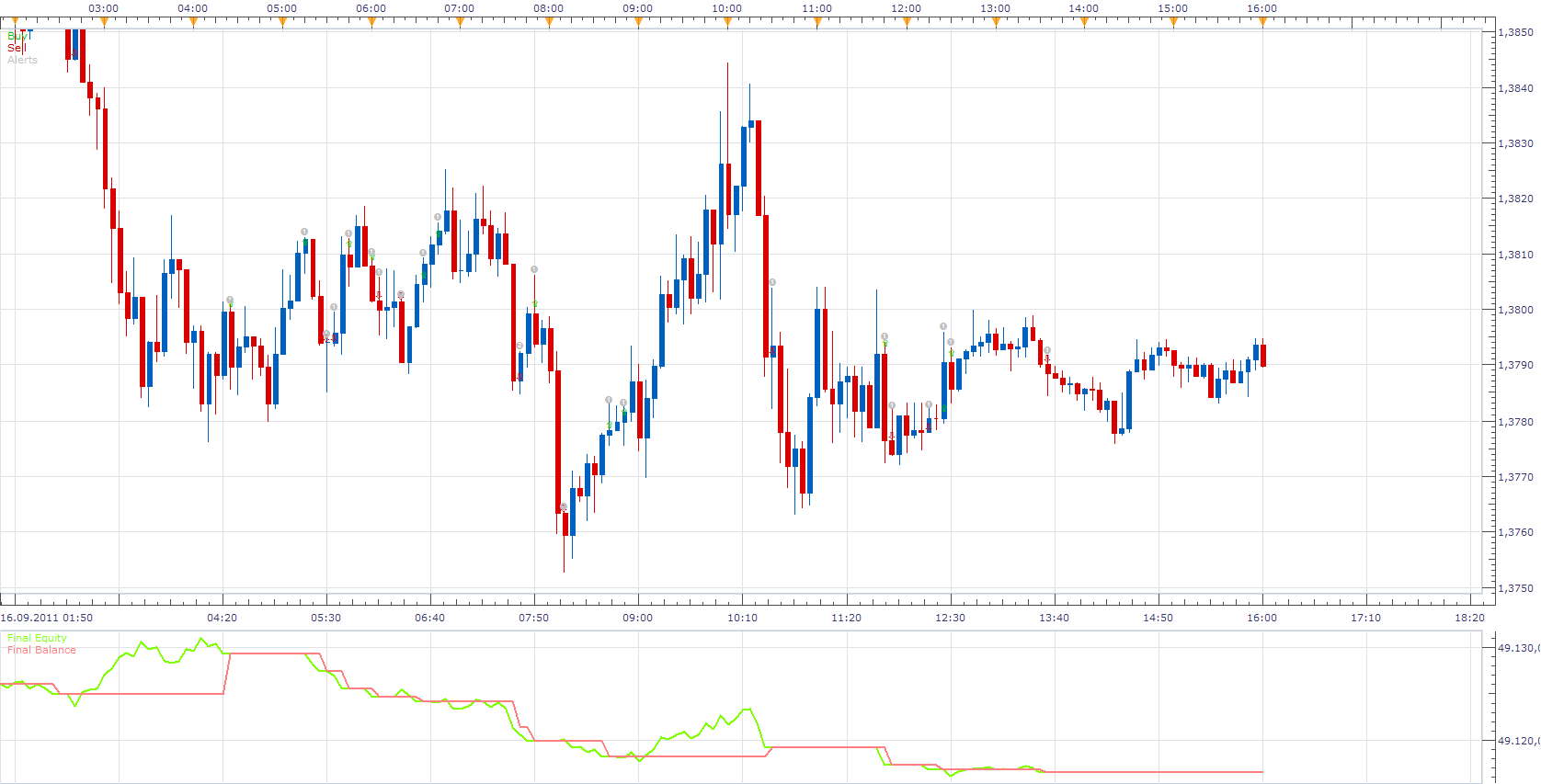This screenshot has height=784, width=1541.
Task: Click the 1,3840 price label
Action: point(1515,88)
